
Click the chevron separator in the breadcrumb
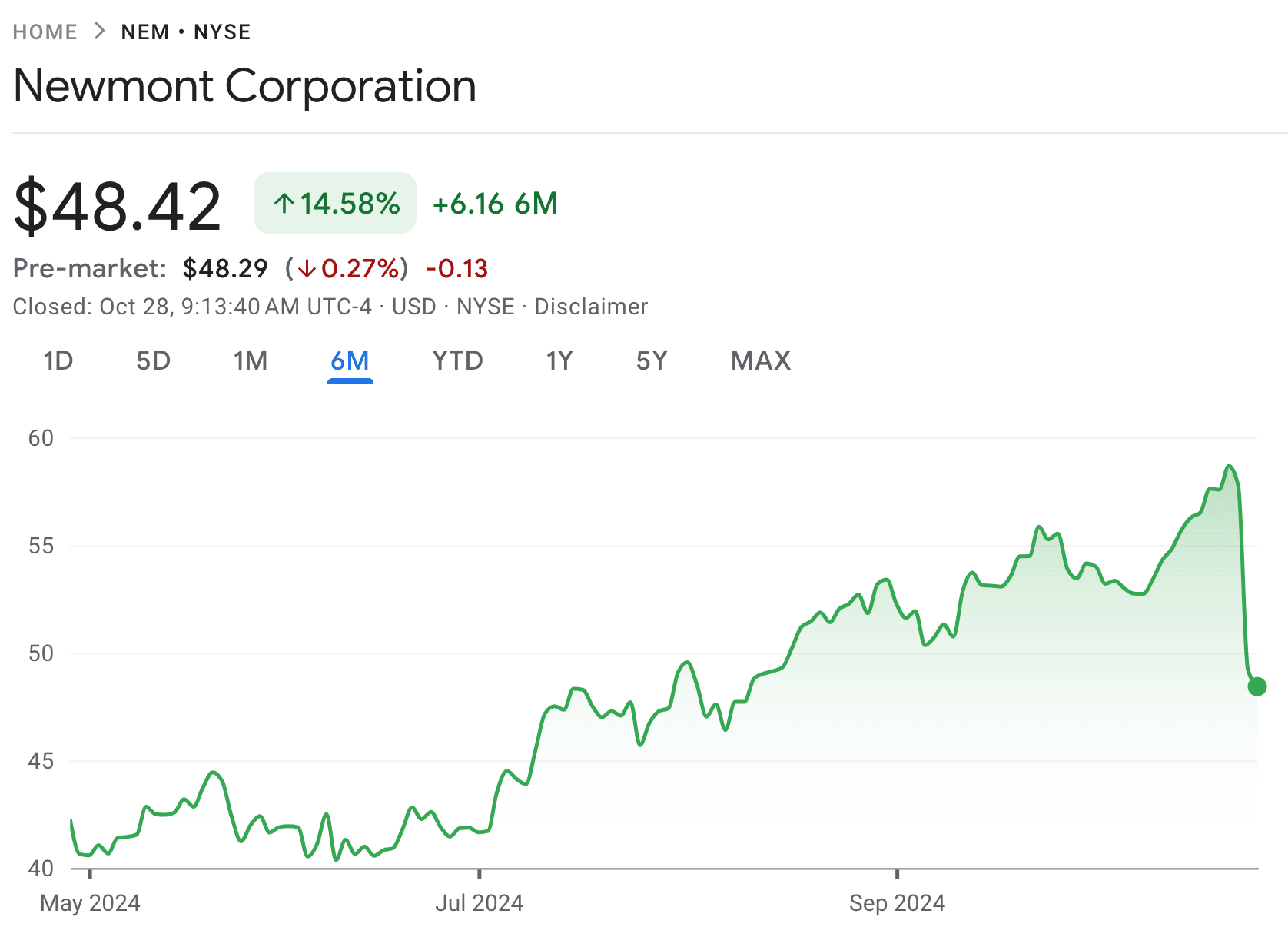[x=99, y=32]
